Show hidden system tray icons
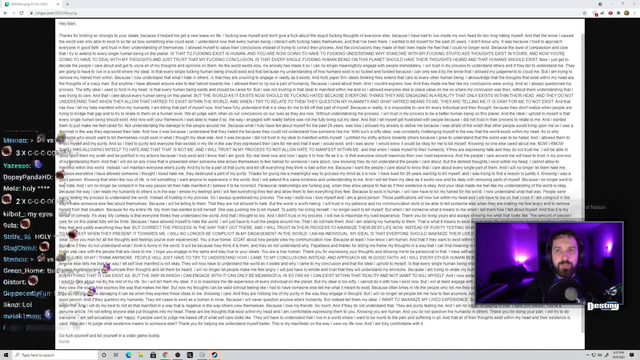 pyautogui.click(x=588, y=355)
